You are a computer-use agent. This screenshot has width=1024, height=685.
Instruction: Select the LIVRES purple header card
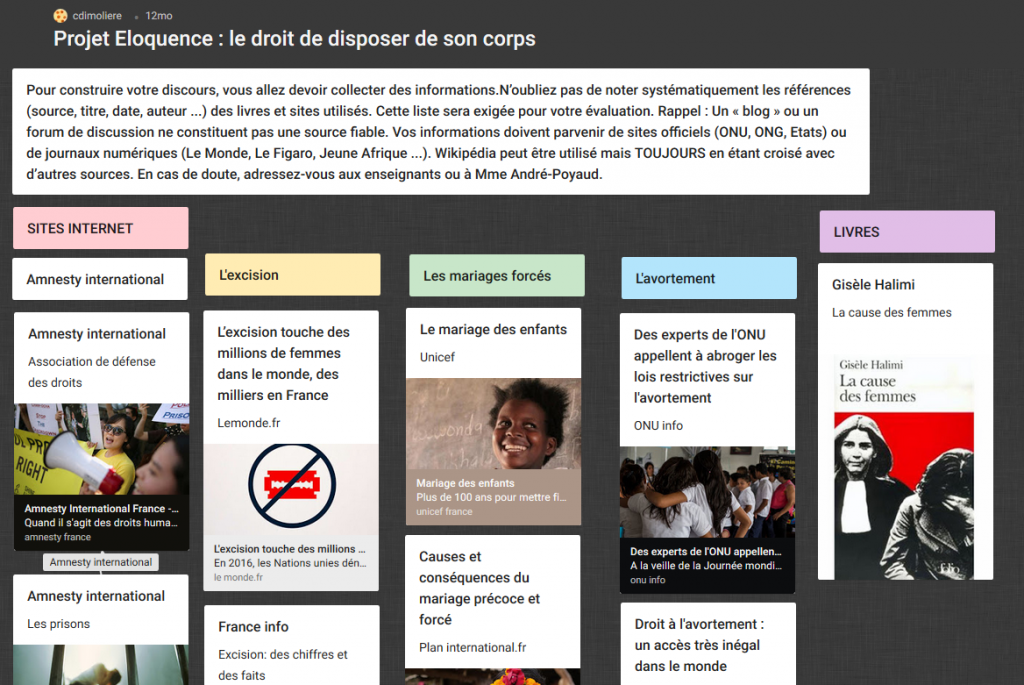907,232
